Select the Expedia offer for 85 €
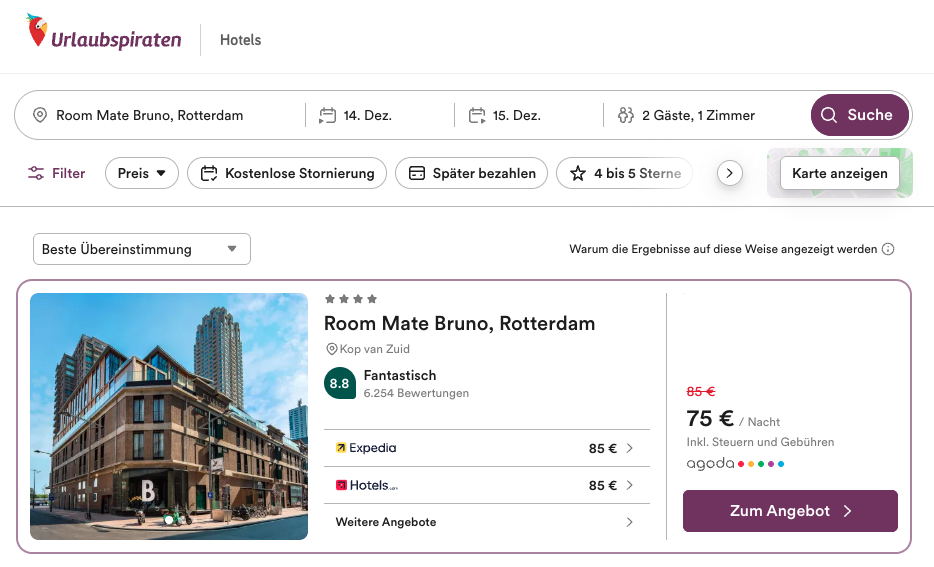934x567 pixels. [485, 448]
